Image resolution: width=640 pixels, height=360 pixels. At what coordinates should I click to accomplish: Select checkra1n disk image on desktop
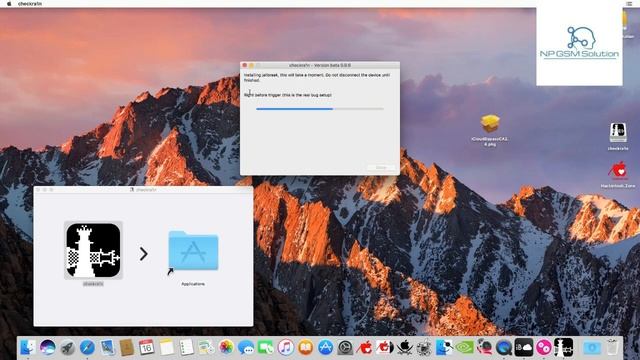[618, 136]
